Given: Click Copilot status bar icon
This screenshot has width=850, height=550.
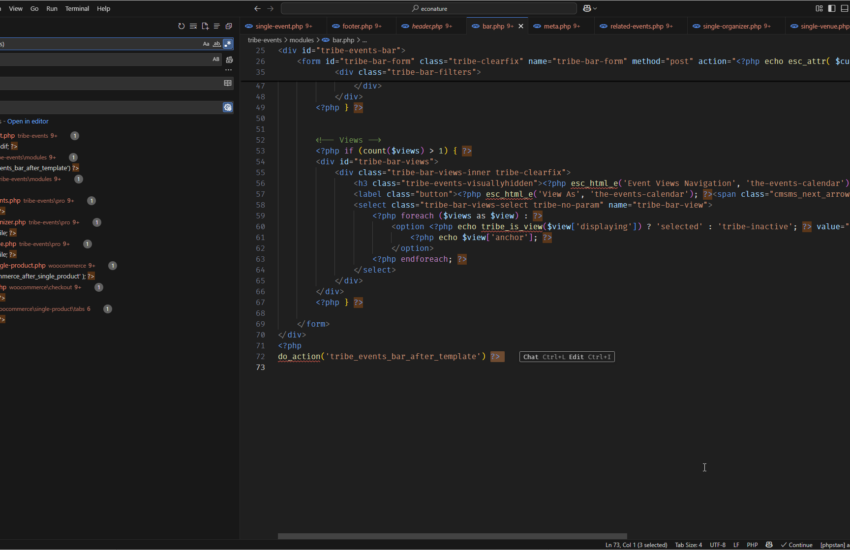Looking at the screenshot, I should click(769, 545).
